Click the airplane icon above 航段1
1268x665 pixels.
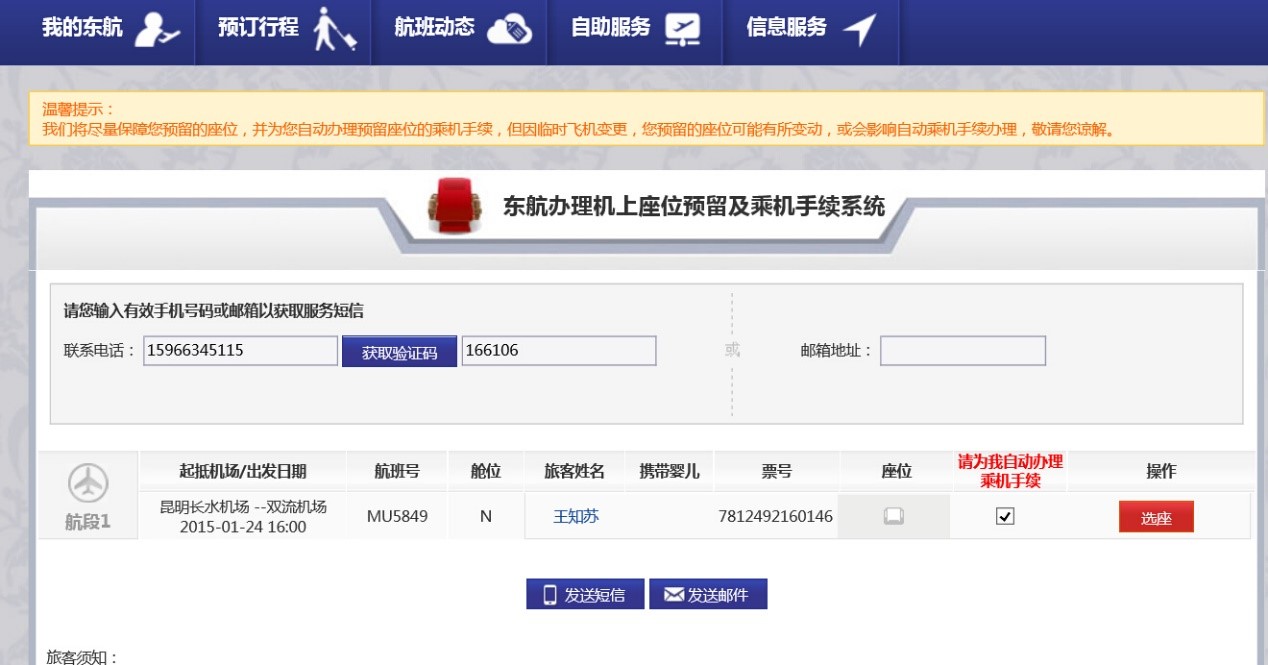tap(88, 484)
